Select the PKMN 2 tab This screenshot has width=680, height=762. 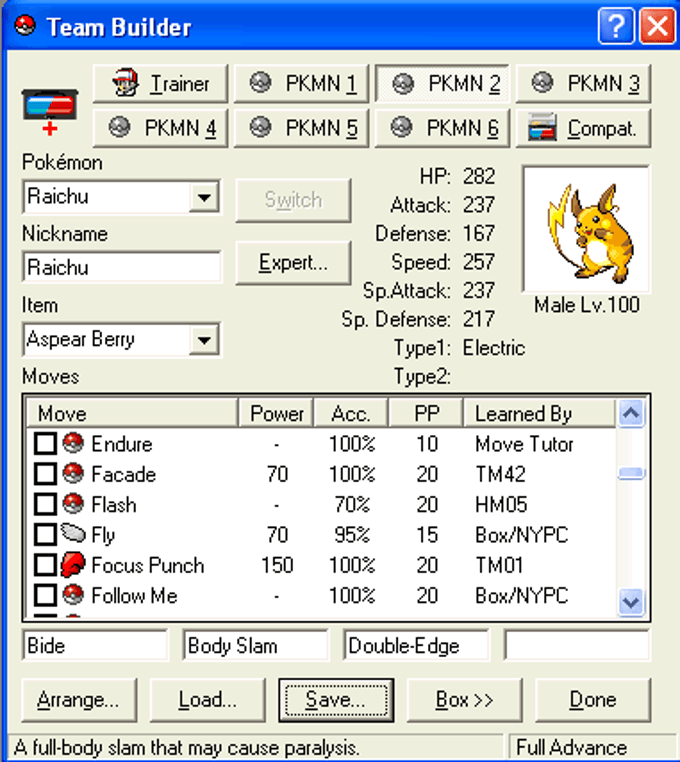click(442, 84)
